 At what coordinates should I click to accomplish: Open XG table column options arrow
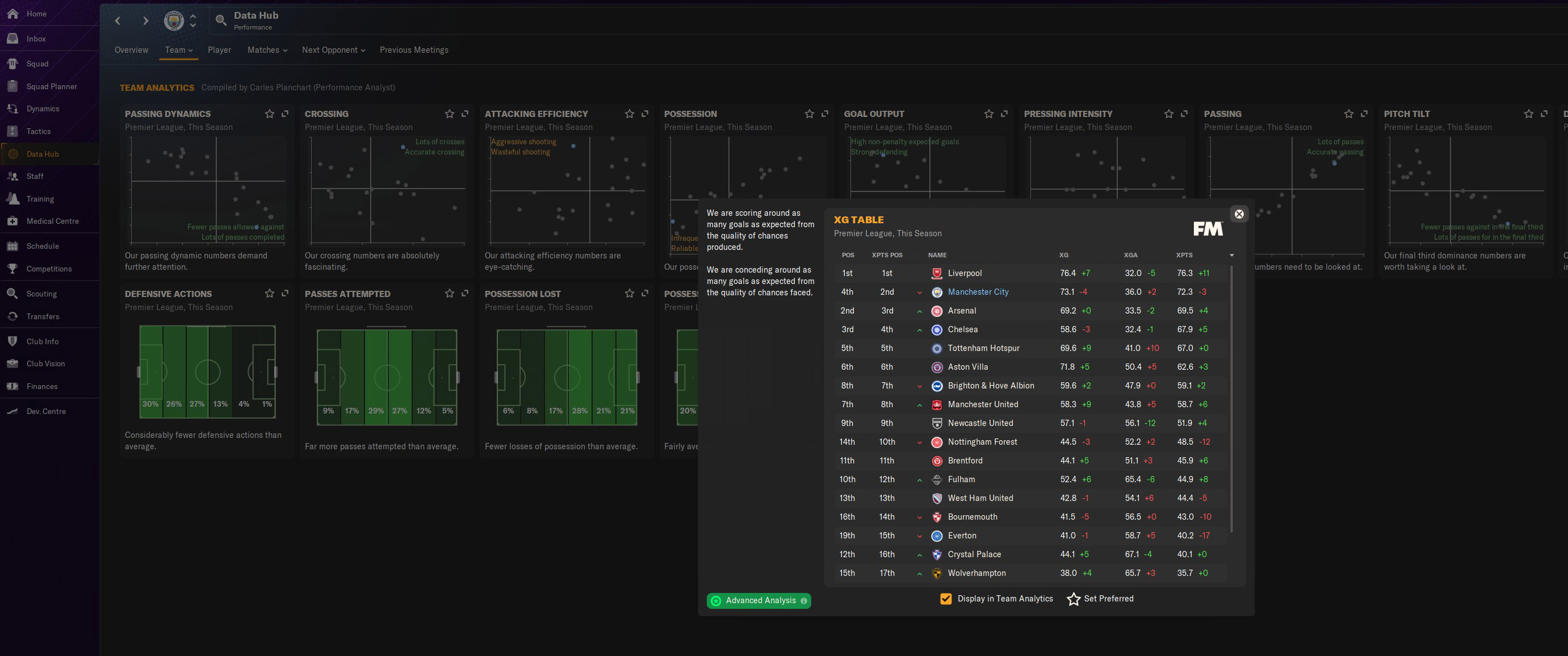[1231, 255]
